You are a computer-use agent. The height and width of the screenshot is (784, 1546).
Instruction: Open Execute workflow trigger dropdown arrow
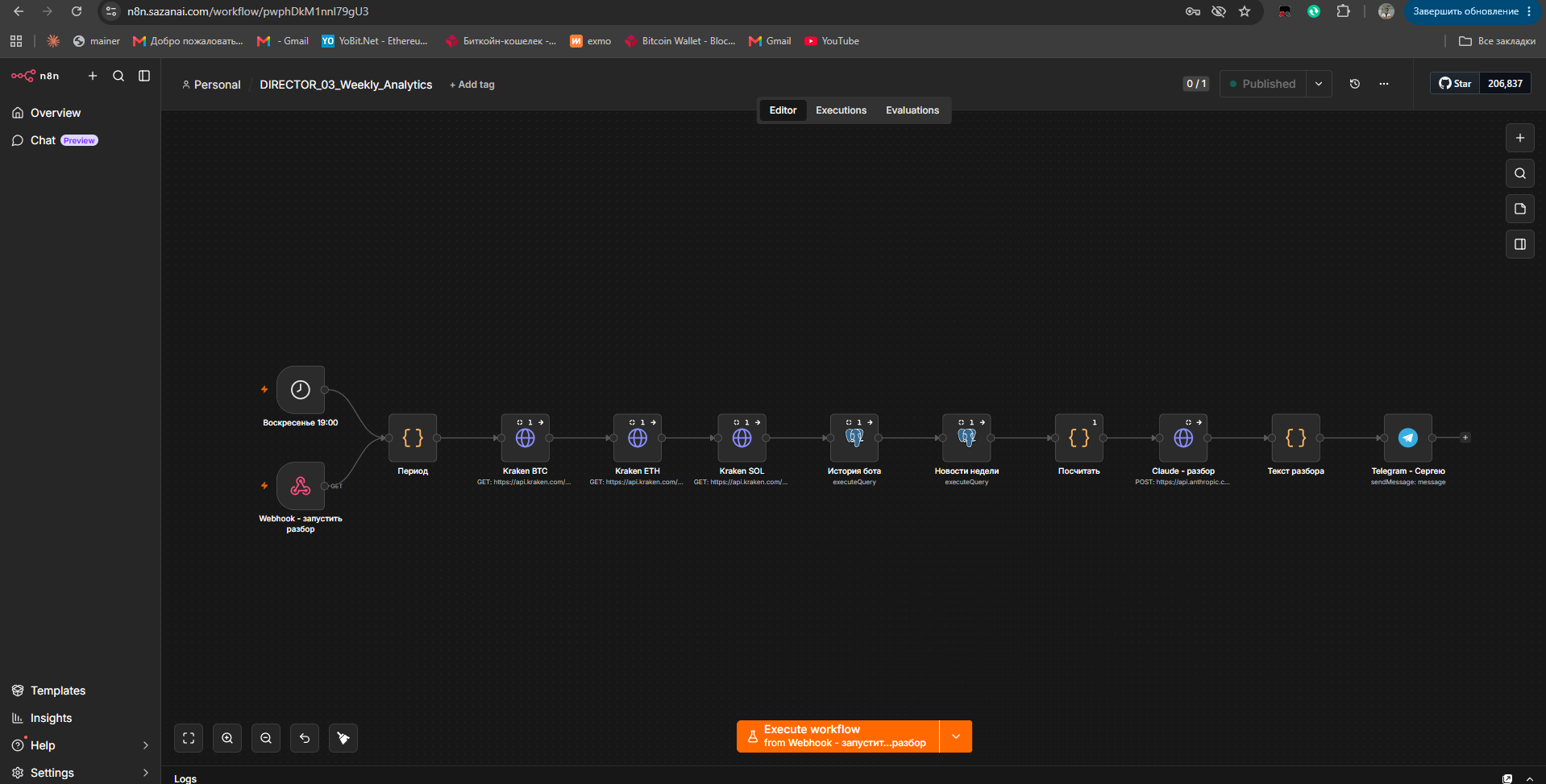pos(956,736)
